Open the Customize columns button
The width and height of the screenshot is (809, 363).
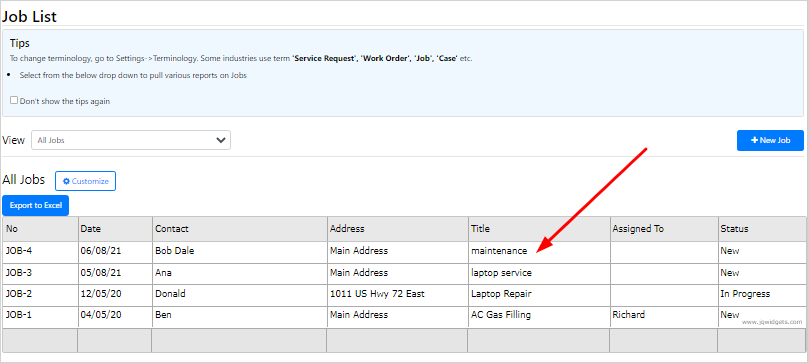(x=86, y=181)
